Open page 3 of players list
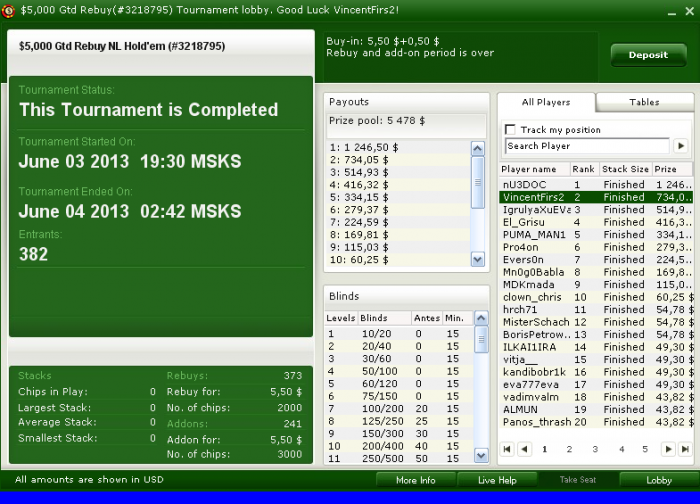The width and height of the screenshot is (700, 504). tap(595, 450)
